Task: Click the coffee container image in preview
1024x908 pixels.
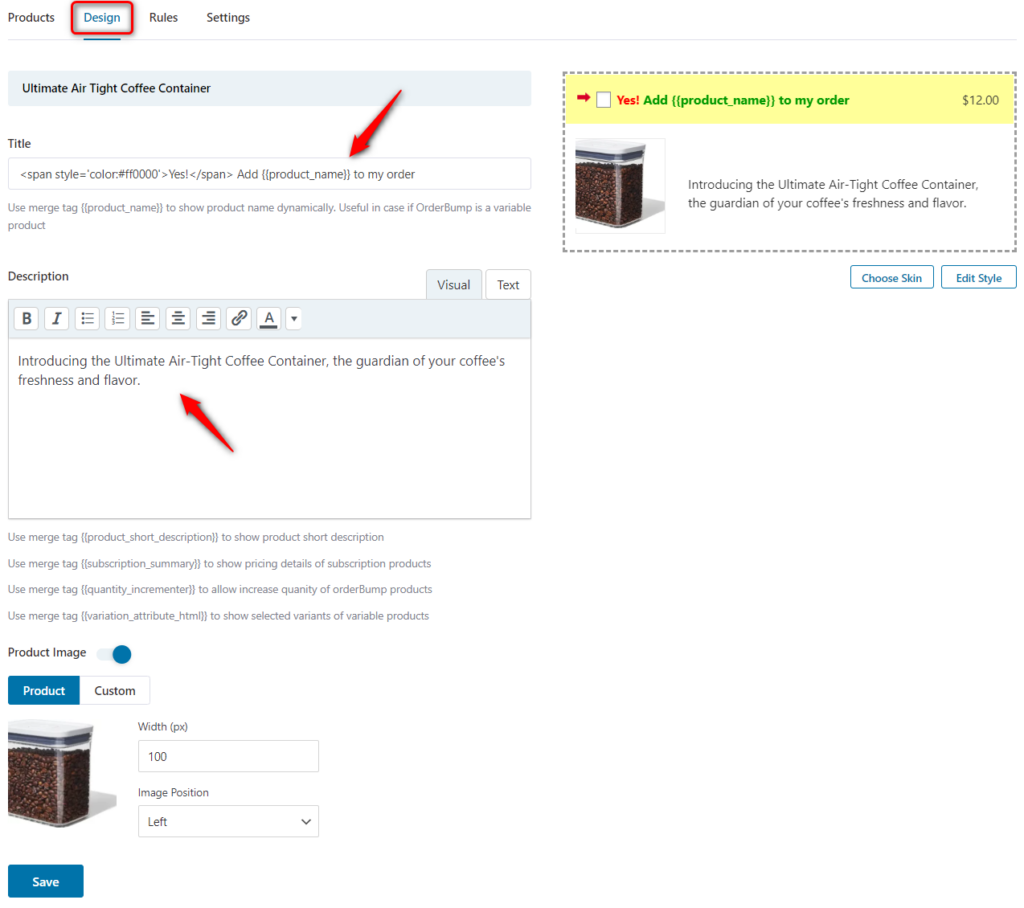Action: [x=620, y=186]
